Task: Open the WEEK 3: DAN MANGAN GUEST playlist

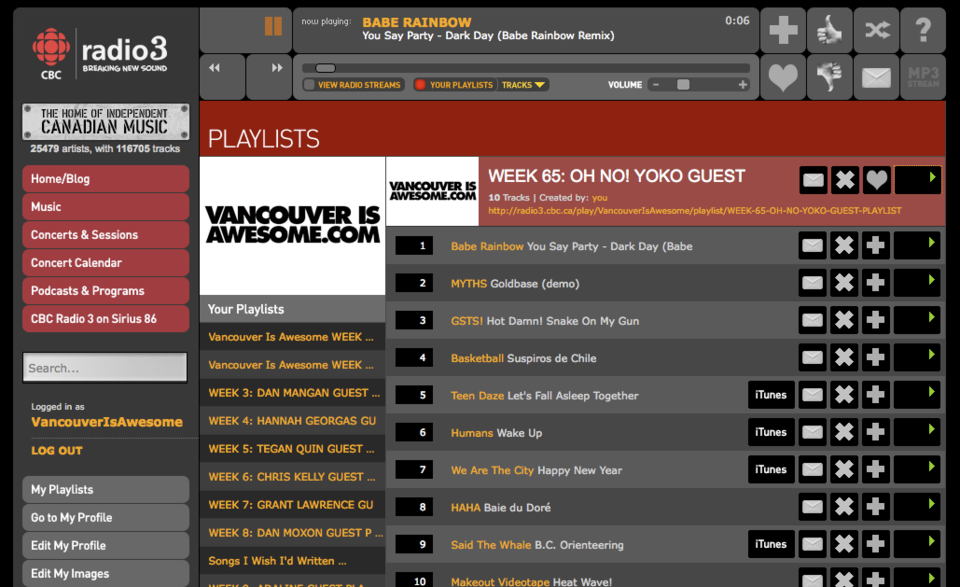Action: coord(293,393)
